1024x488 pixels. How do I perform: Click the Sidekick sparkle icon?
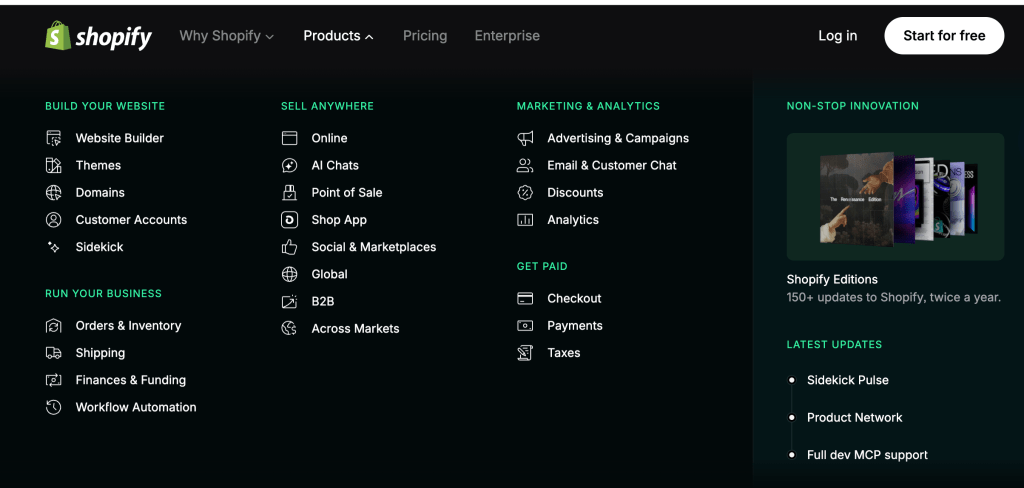54,247
